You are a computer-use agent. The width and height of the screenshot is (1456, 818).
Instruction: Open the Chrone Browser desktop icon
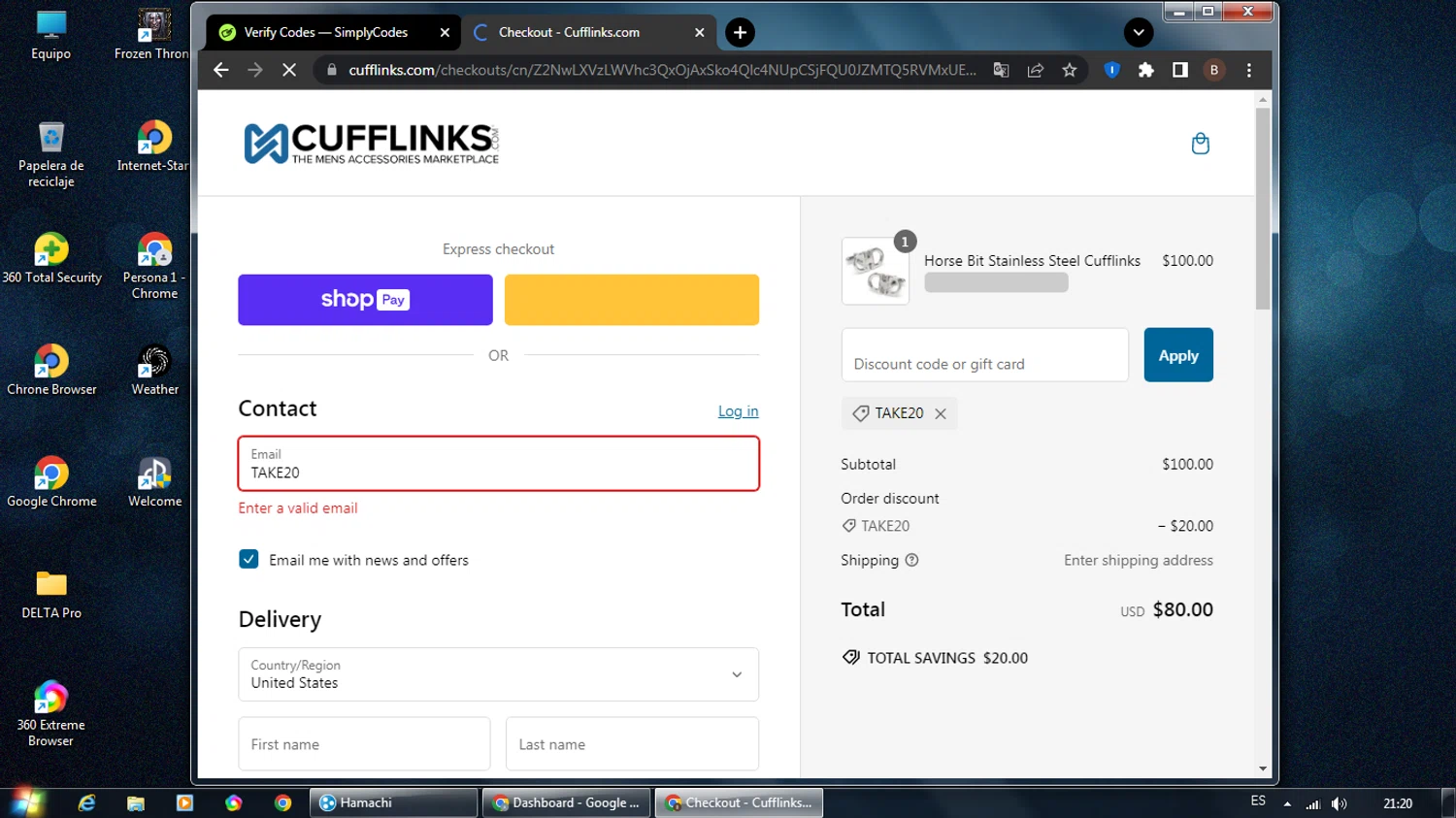pos(51,370)
